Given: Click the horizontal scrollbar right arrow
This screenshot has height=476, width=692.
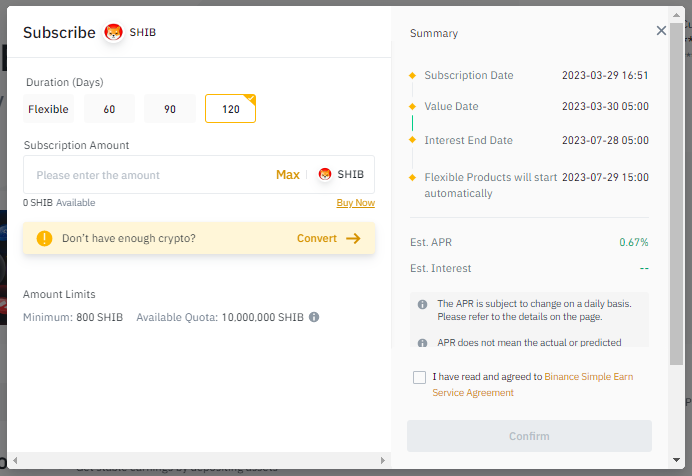Looking at the screenshot, I should pos(383,461).
